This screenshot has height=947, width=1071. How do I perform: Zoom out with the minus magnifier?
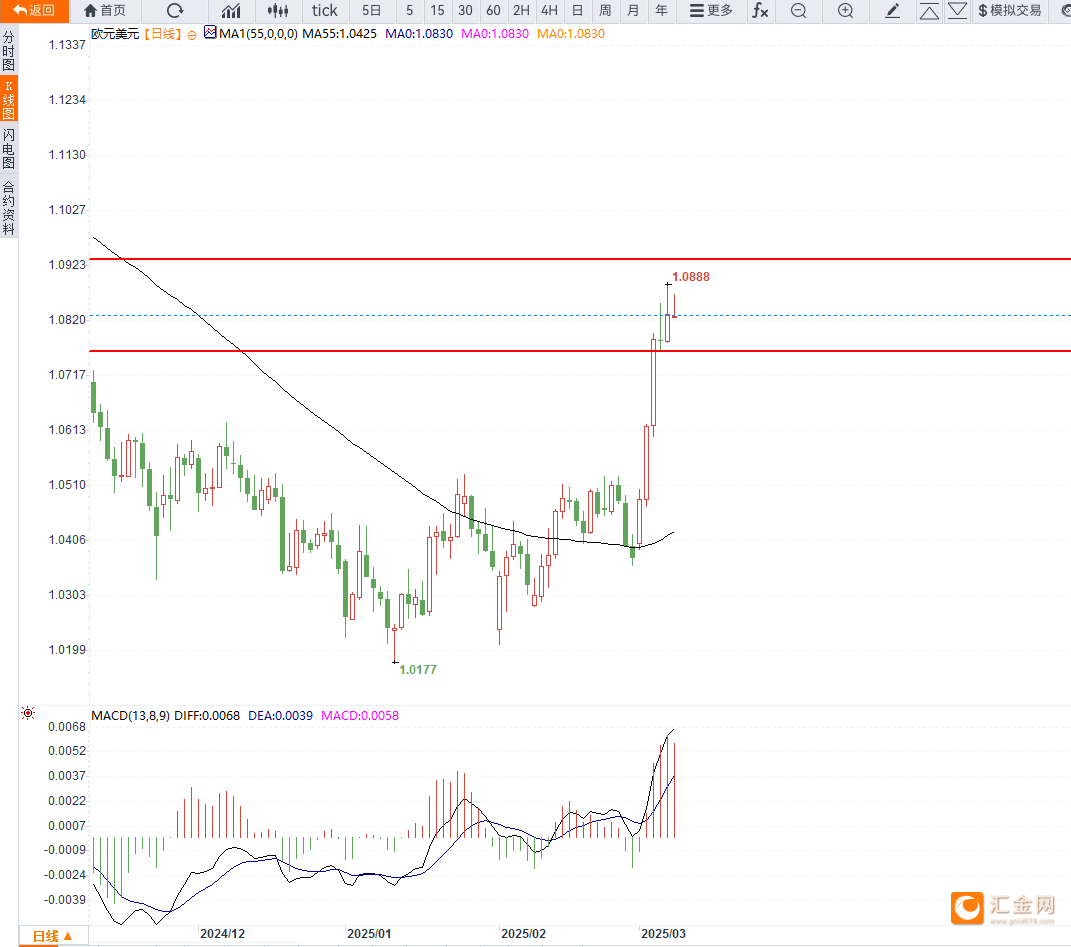[x=798, y=10]
